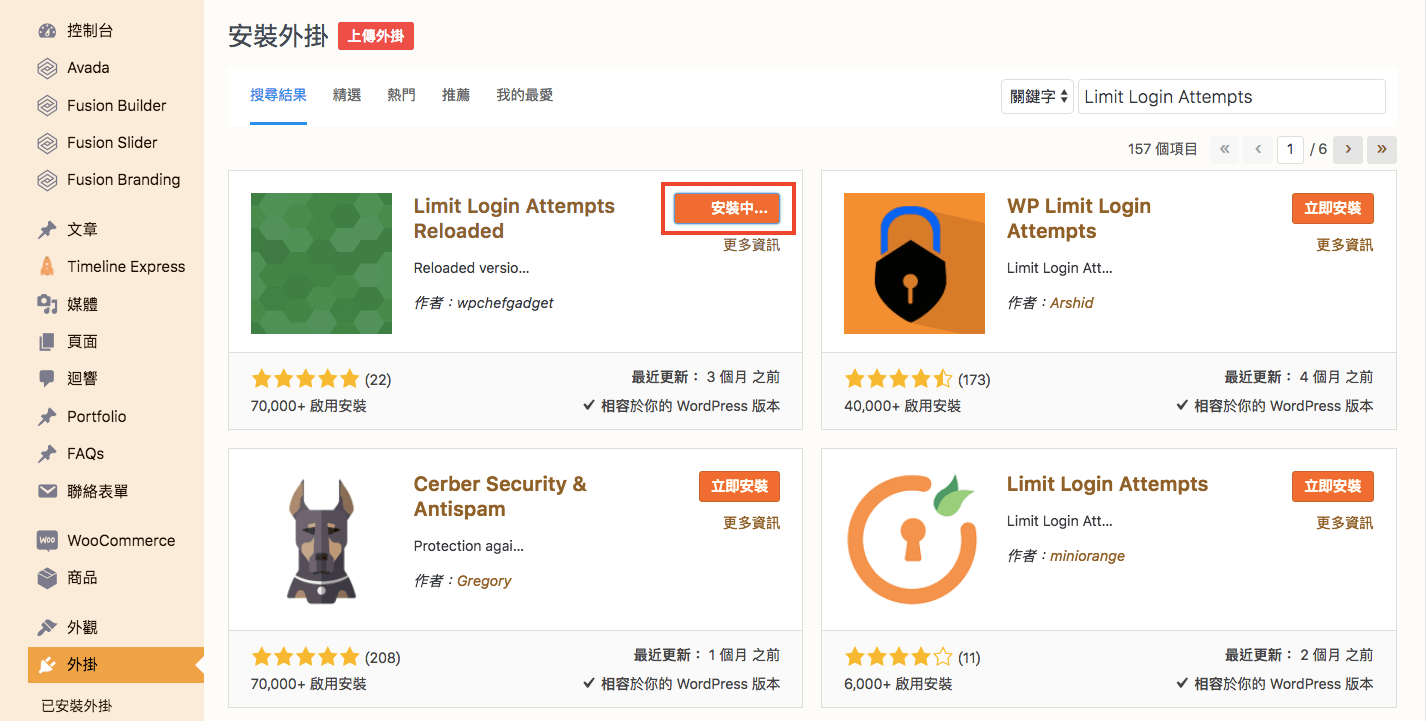Viewport: 1426px width, 721px height.
Task: Click the 安裝中... button
Action: pyautogui.click(x=728, y=208)
